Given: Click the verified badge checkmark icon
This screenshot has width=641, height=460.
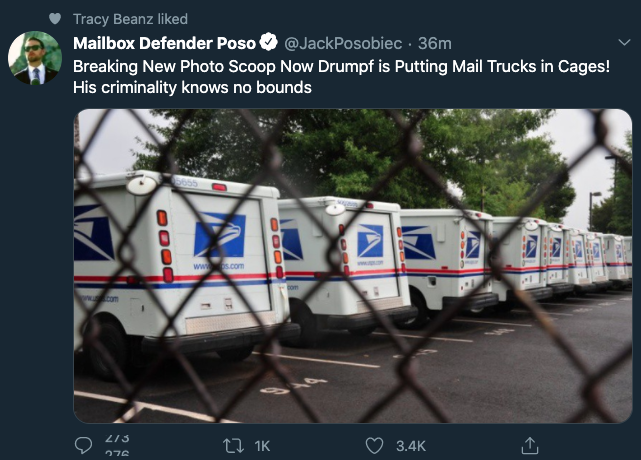Looking at the screenshot, I should tap(269, 42).
